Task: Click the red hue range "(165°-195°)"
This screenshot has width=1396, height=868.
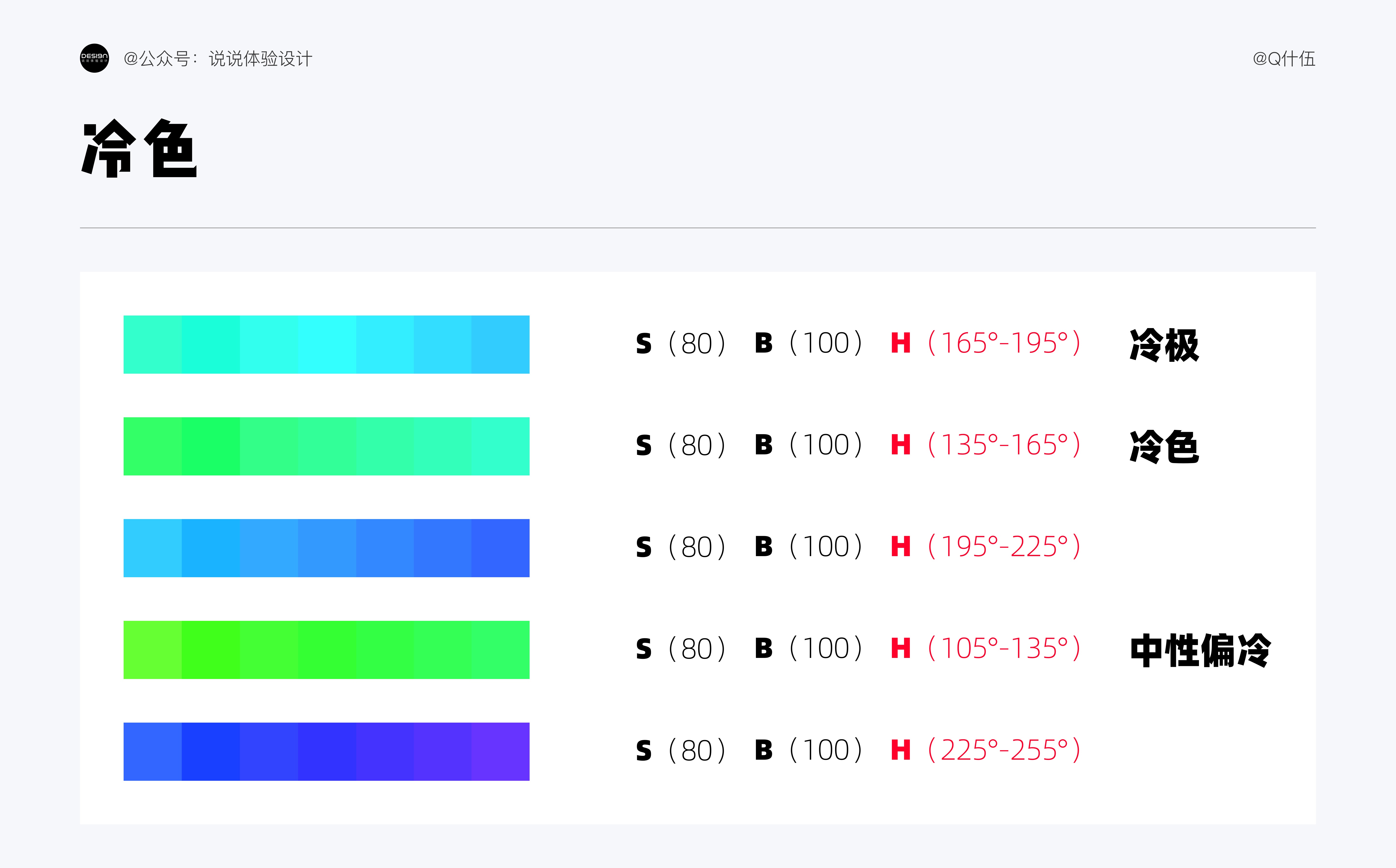Action: pyautogui.click(x=1004, y=343)
